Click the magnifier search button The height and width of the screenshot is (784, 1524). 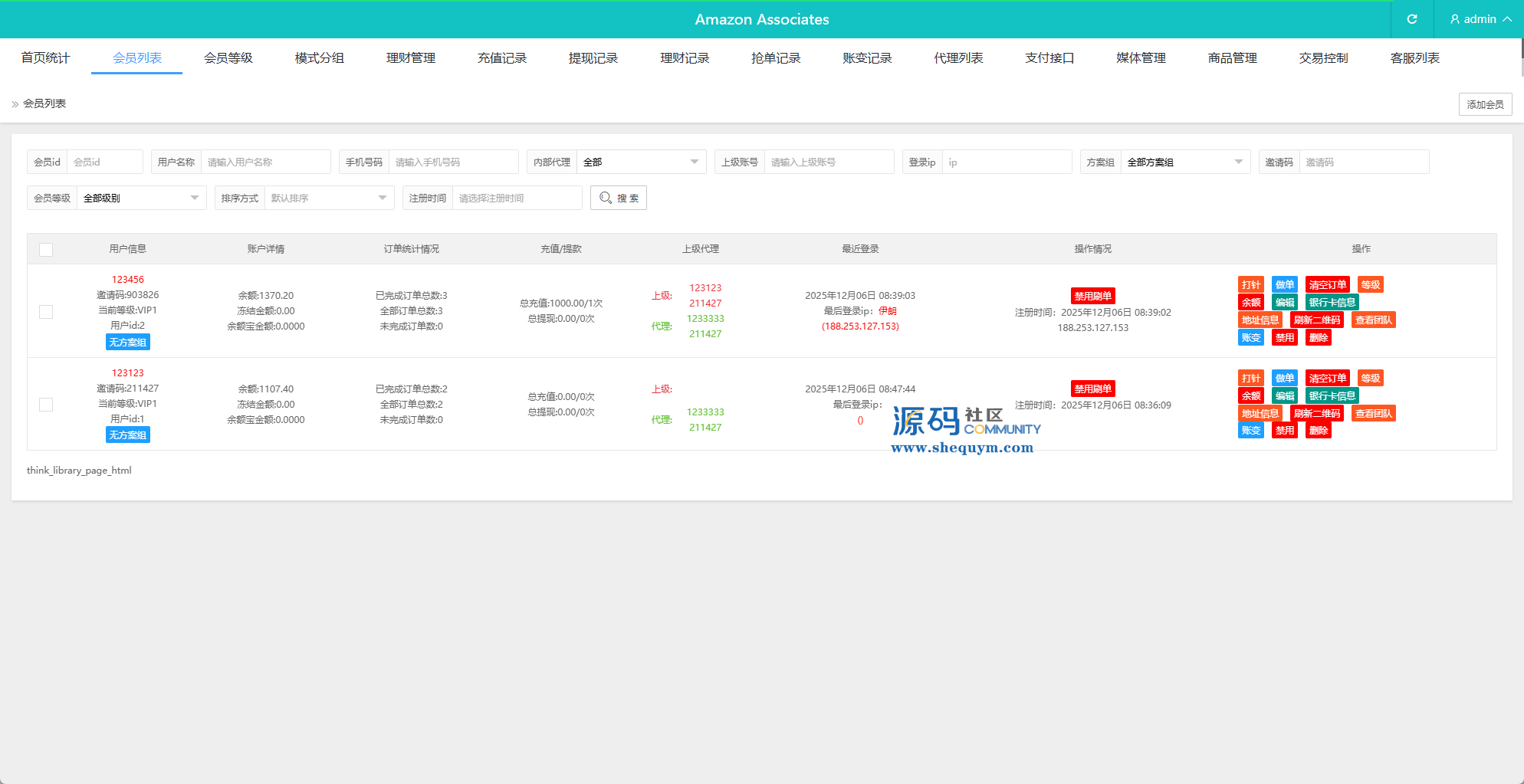[619, 198]
